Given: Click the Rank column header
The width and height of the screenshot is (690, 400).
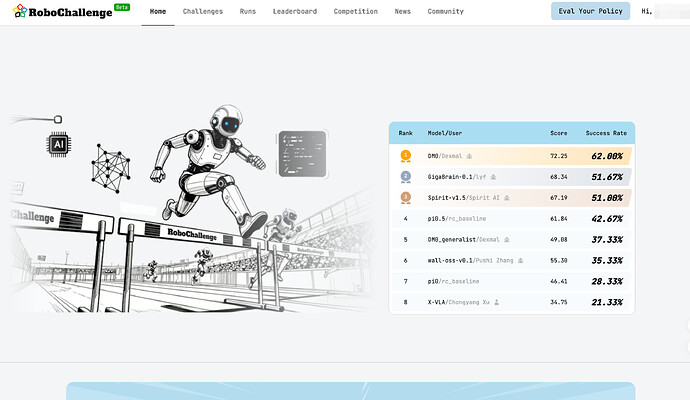Looking at the screenshot, I should pyautogui.click(x=406, y=133).
